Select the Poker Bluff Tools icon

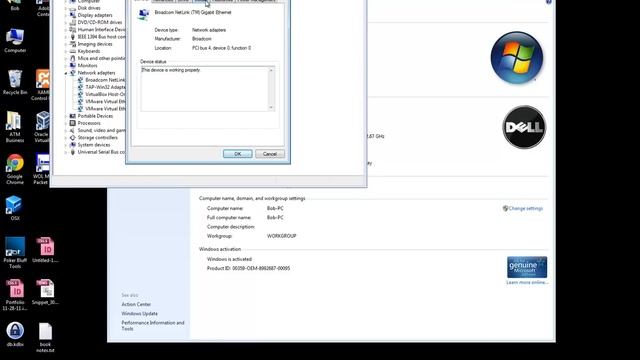(x=15, y=253)
